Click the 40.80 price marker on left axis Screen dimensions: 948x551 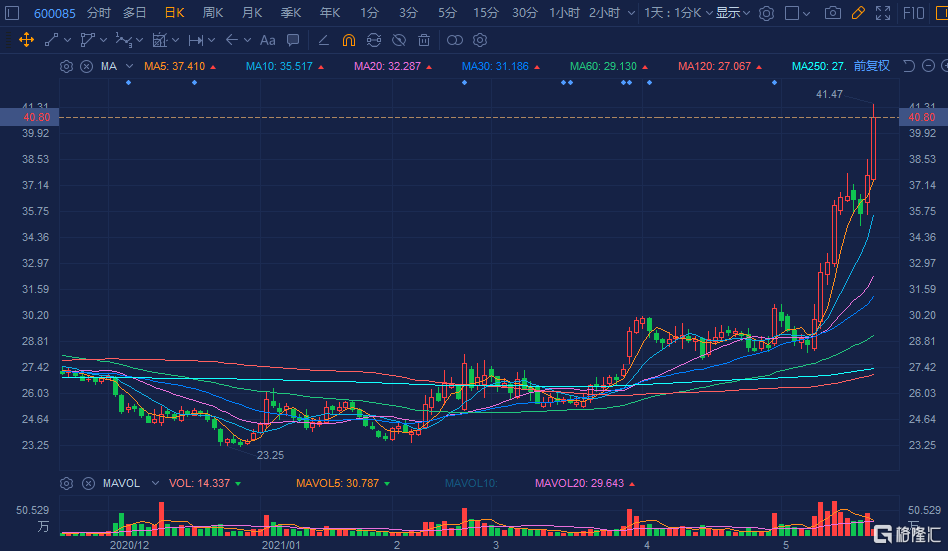click(29, 117)
